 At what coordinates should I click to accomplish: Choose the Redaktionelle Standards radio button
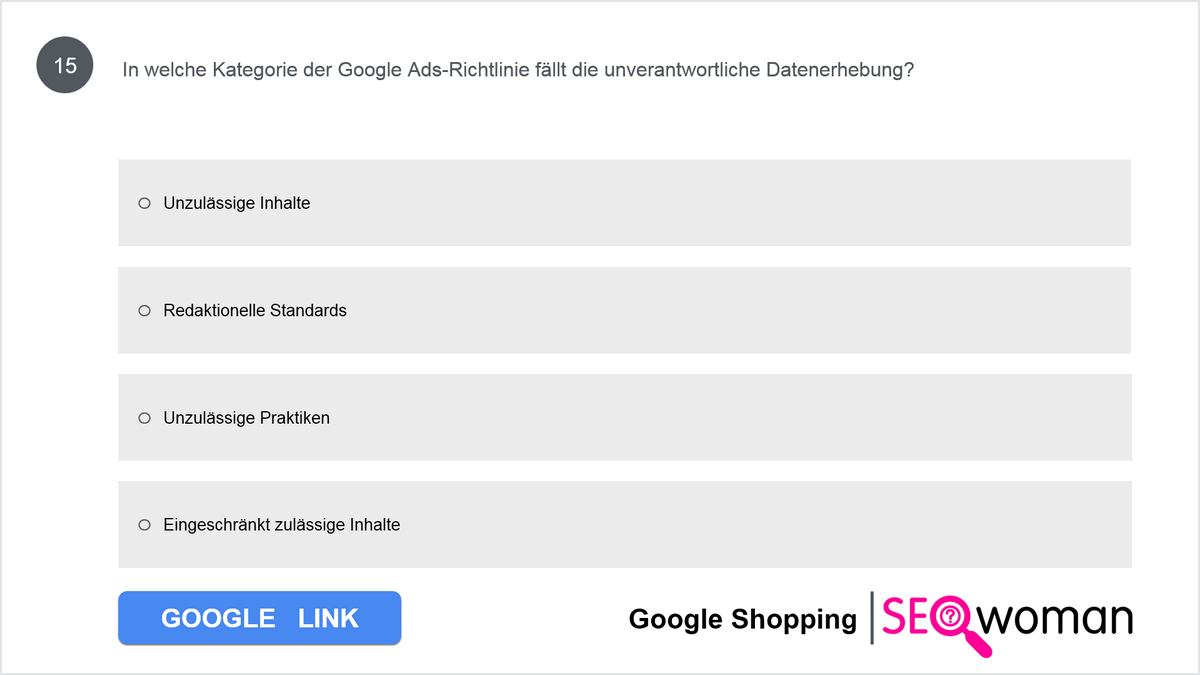point(144,310)
